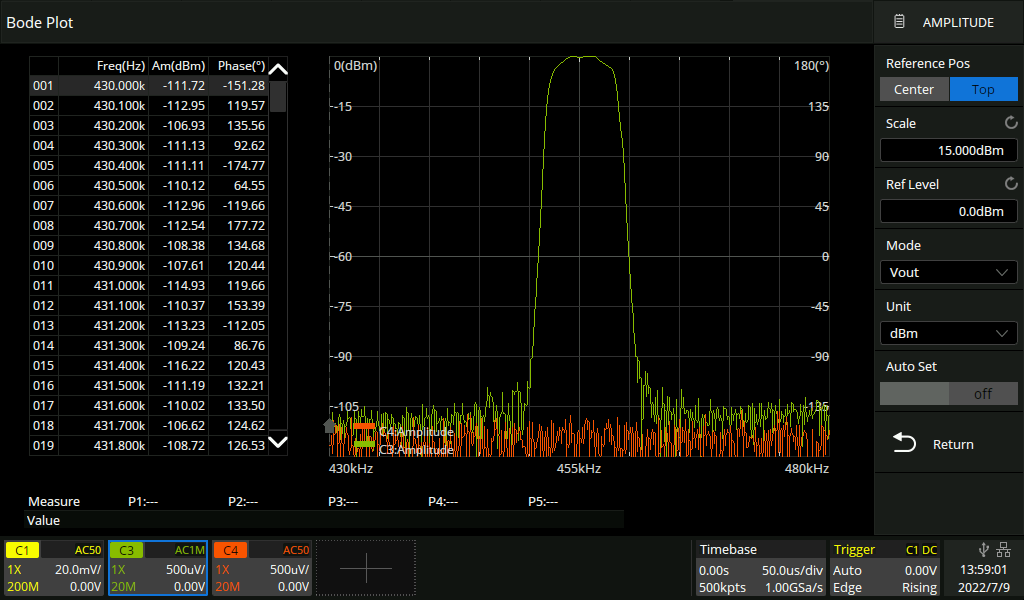The image size is (1024, 600).
Task: Open the AMPLITUDE menu header icon
Action: 899,22
